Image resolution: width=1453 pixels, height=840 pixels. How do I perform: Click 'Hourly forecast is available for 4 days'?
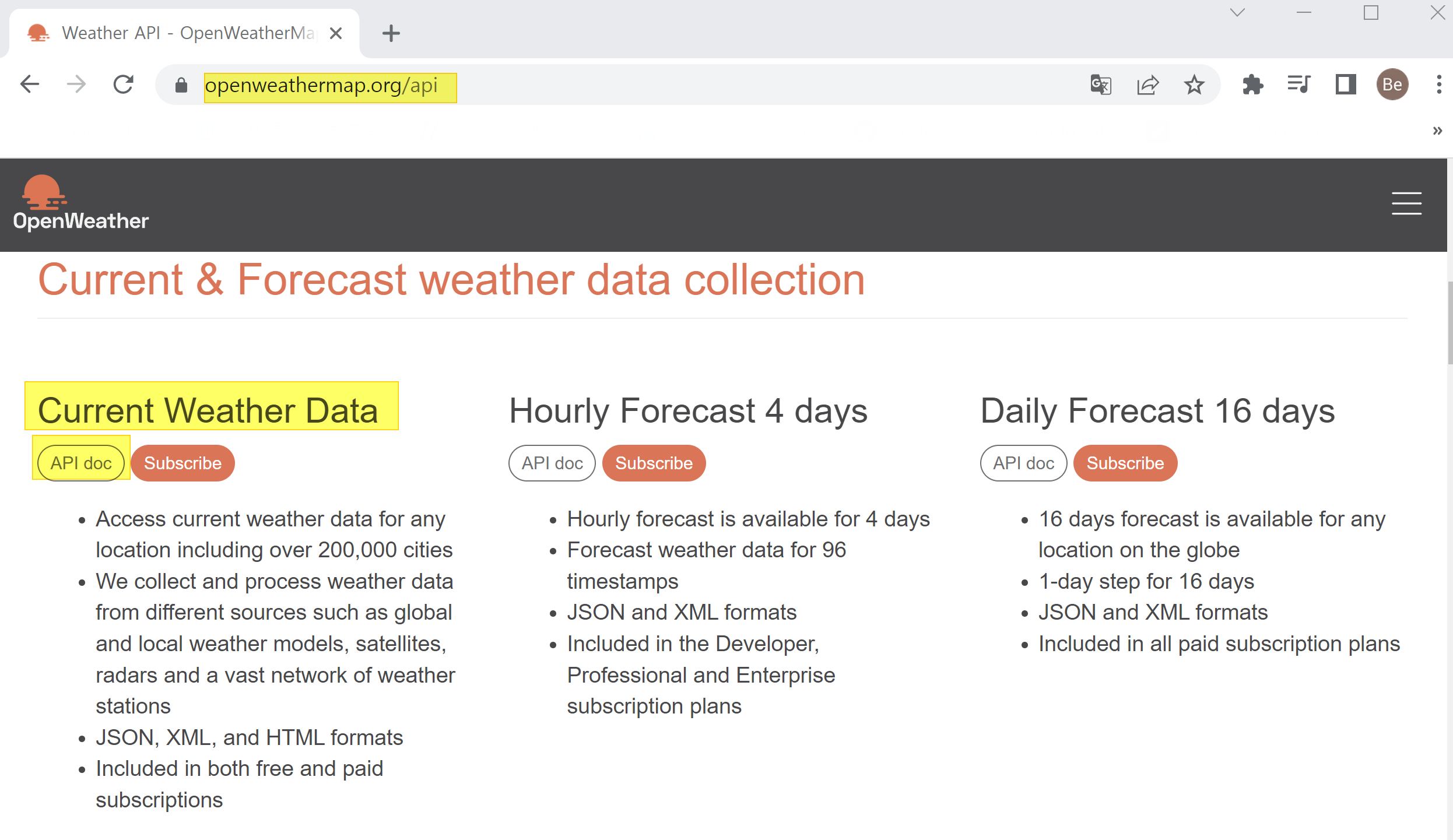click(749, 519)
